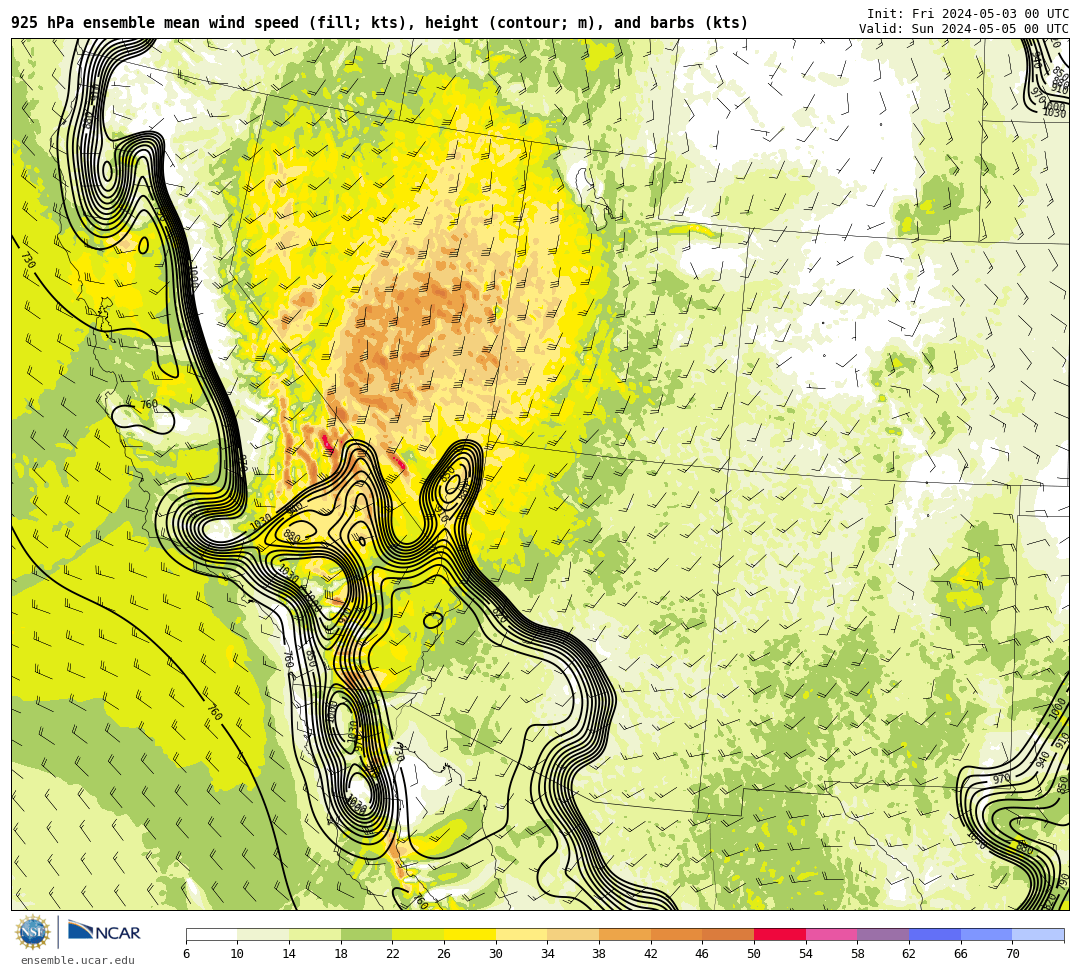Click the colorbar tick label '38'

[599, 954]
